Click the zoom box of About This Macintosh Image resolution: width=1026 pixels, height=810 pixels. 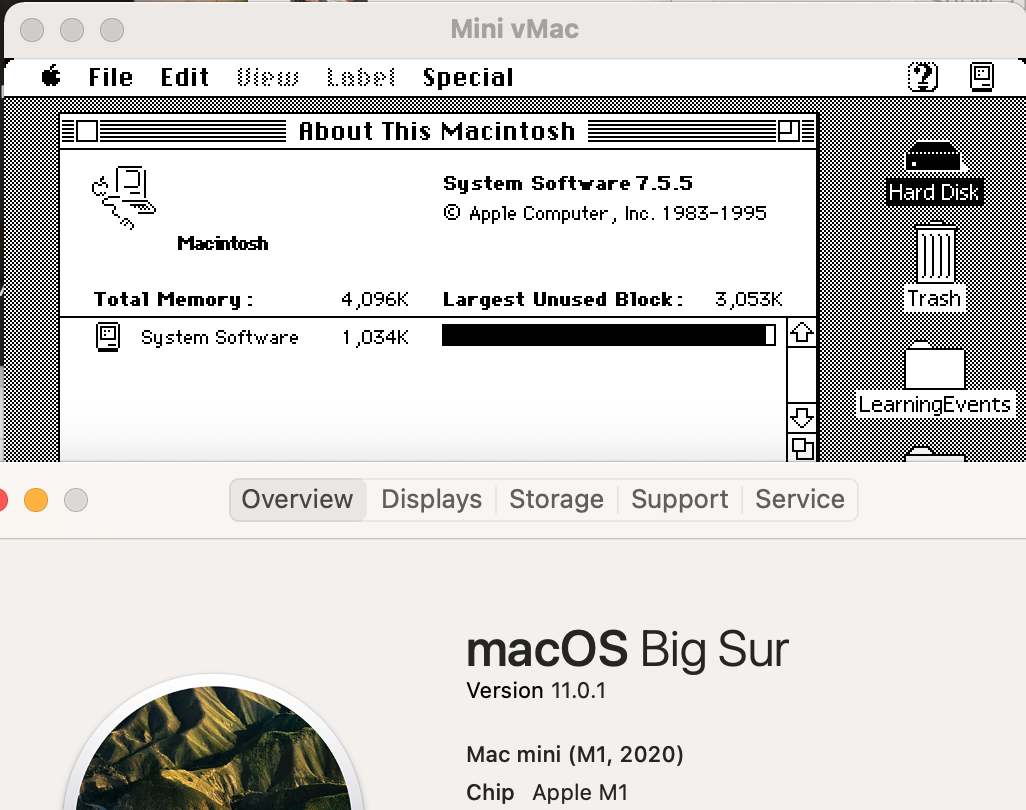click(788, 131)
